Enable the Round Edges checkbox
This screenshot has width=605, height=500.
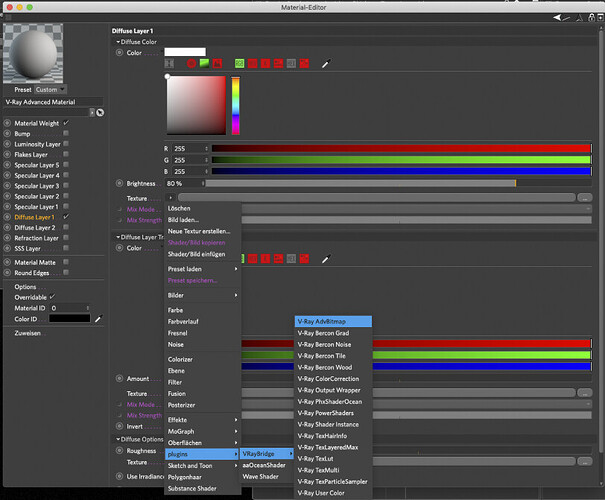coord(66,272)
